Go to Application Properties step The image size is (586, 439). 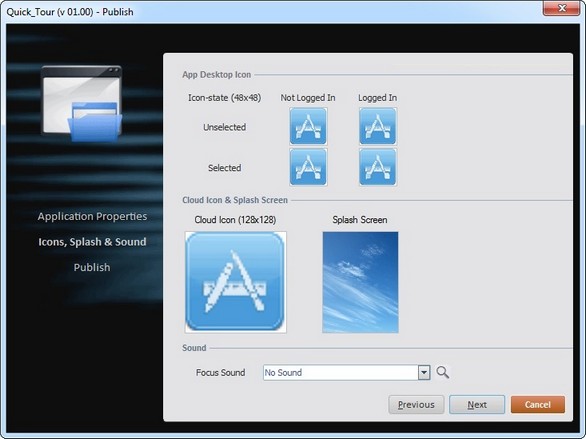(92, 216)
